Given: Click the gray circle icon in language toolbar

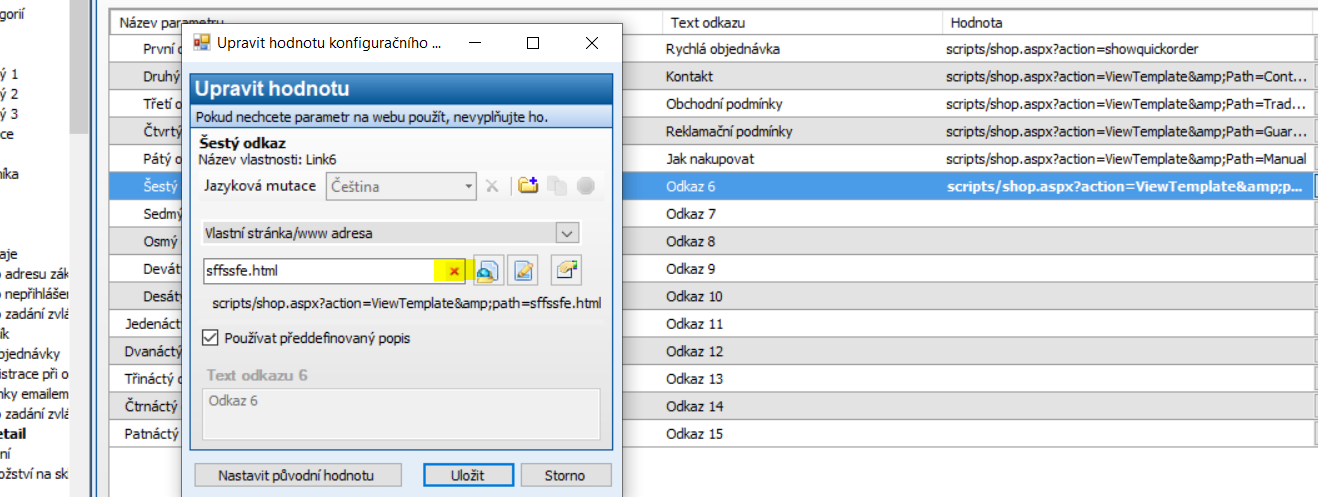Looking at the screenshot, I should 586,186.
